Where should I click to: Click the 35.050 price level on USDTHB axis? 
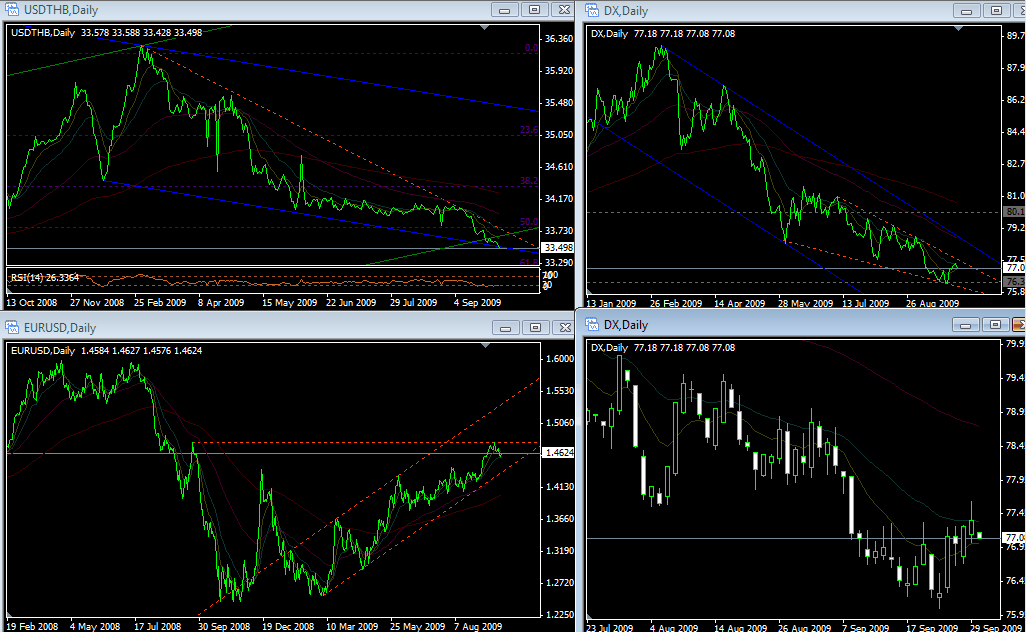559,134
